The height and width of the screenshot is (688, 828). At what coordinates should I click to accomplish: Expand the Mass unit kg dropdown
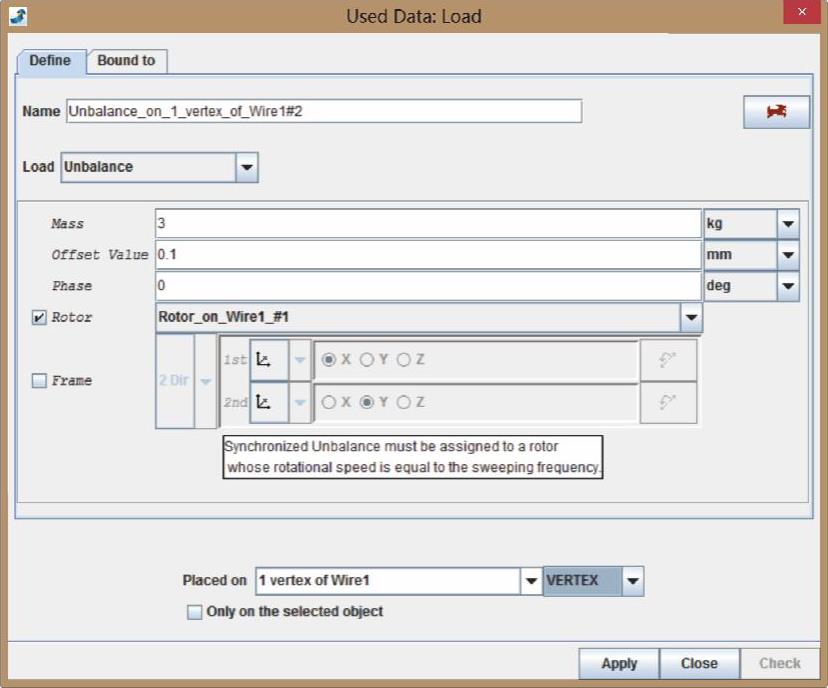coord(788,224)
